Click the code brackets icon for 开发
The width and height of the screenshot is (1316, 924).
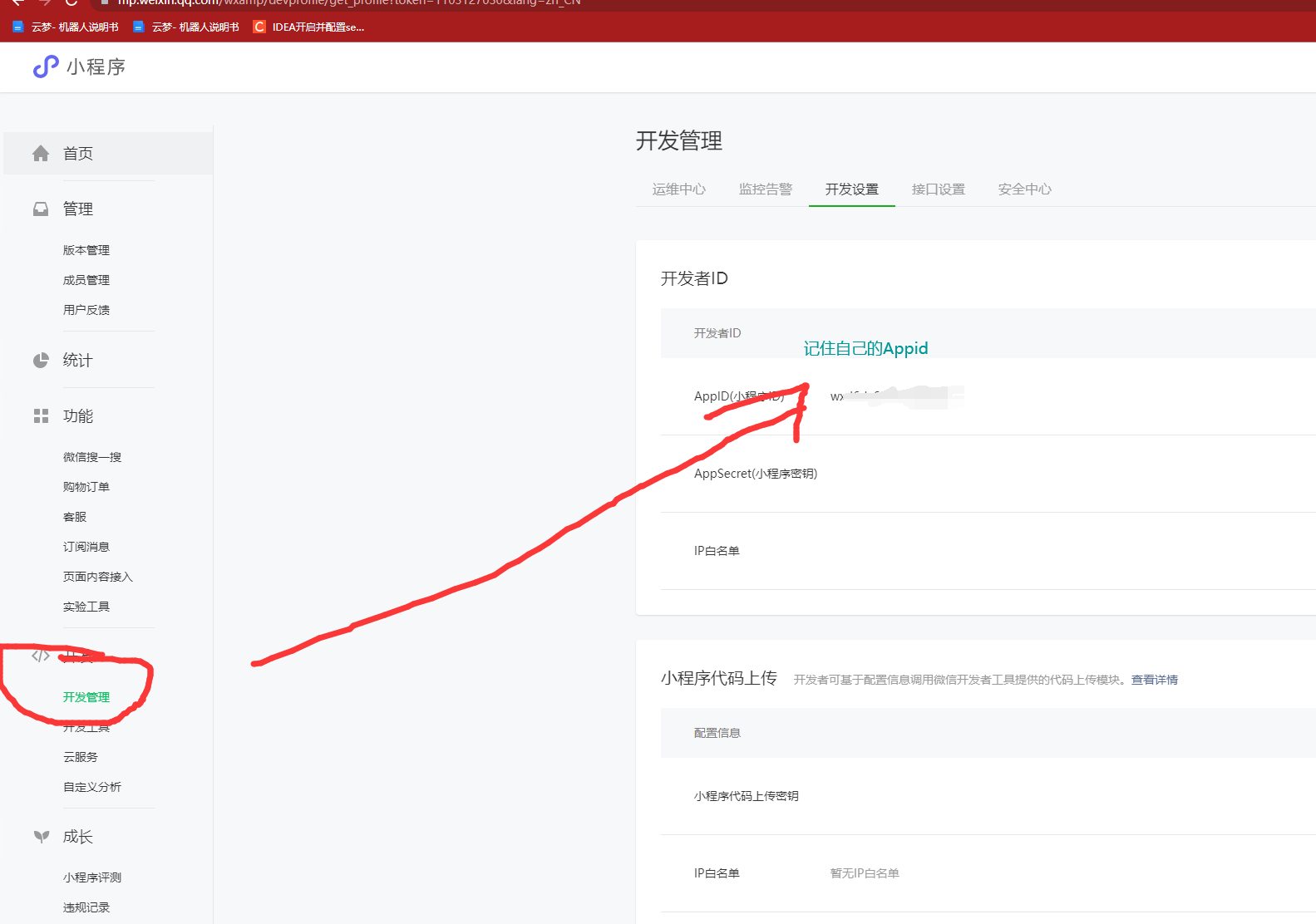pos(41,656)
